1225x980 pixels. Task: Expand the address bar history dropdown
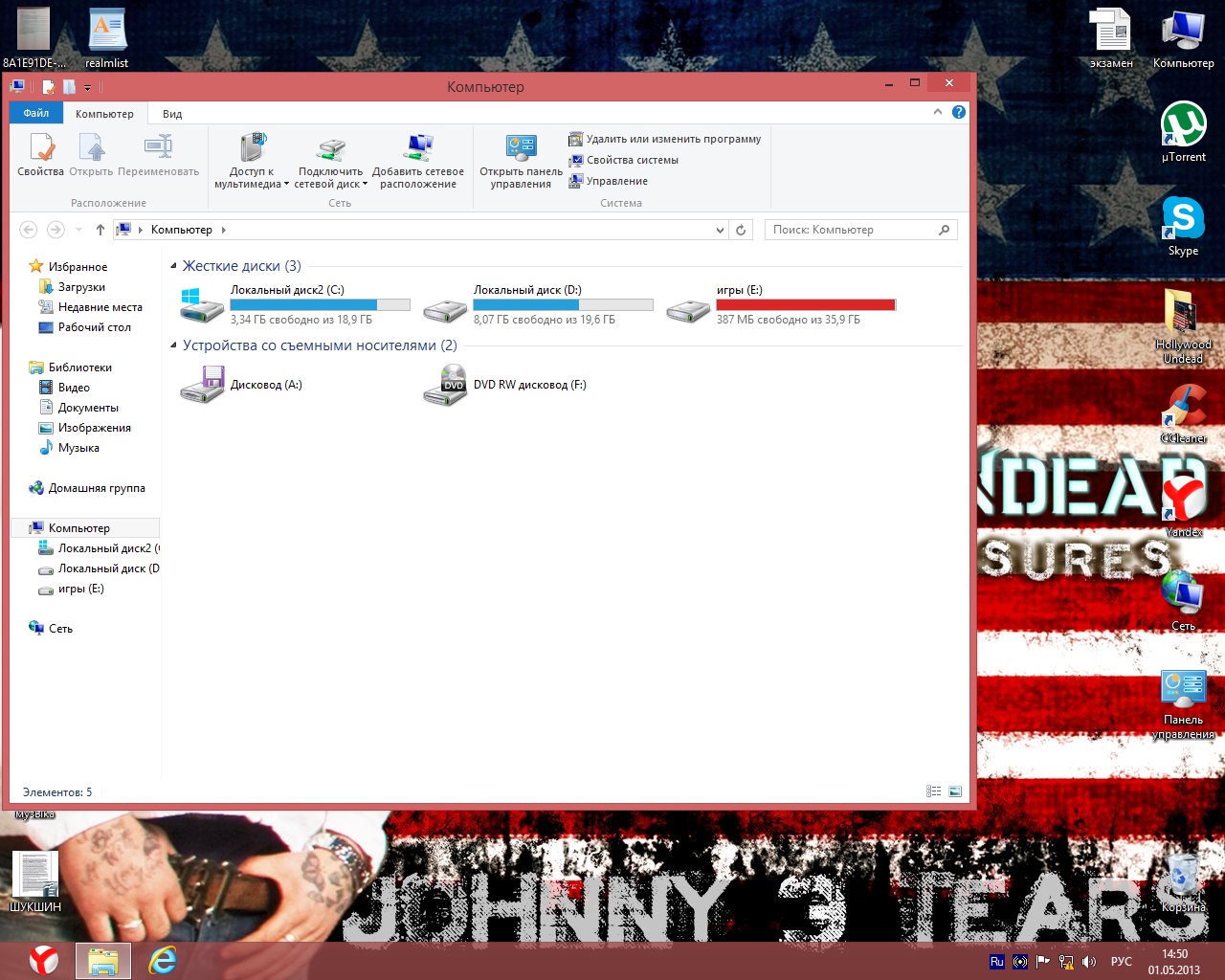click(x=721, y=230)
